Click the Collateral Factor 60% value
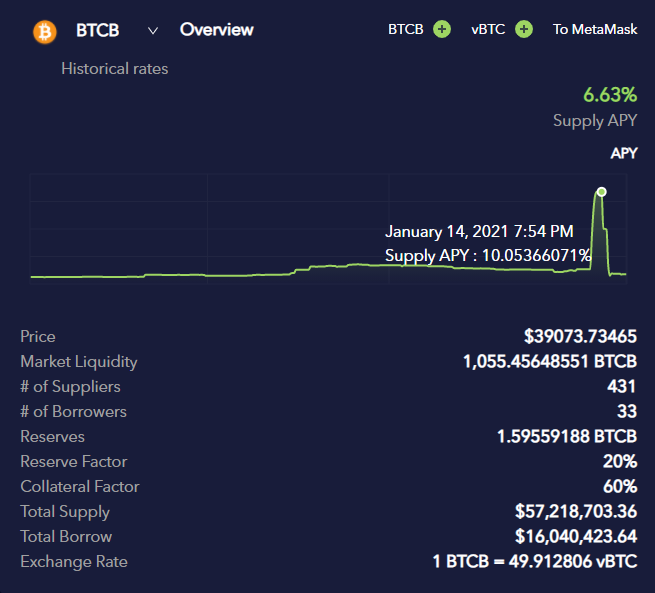This screenshot has width=655, height=593. [x=620, y=487]
